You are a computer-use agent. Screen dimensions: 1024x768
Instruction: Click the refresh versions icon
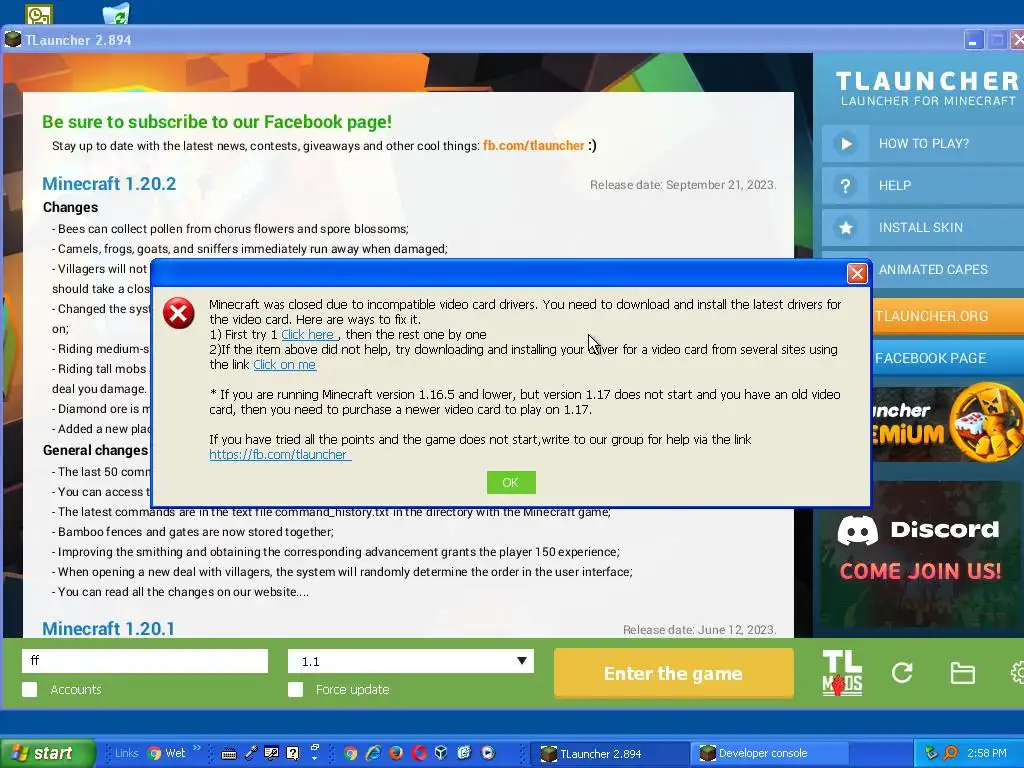click(x=902, y=673)
